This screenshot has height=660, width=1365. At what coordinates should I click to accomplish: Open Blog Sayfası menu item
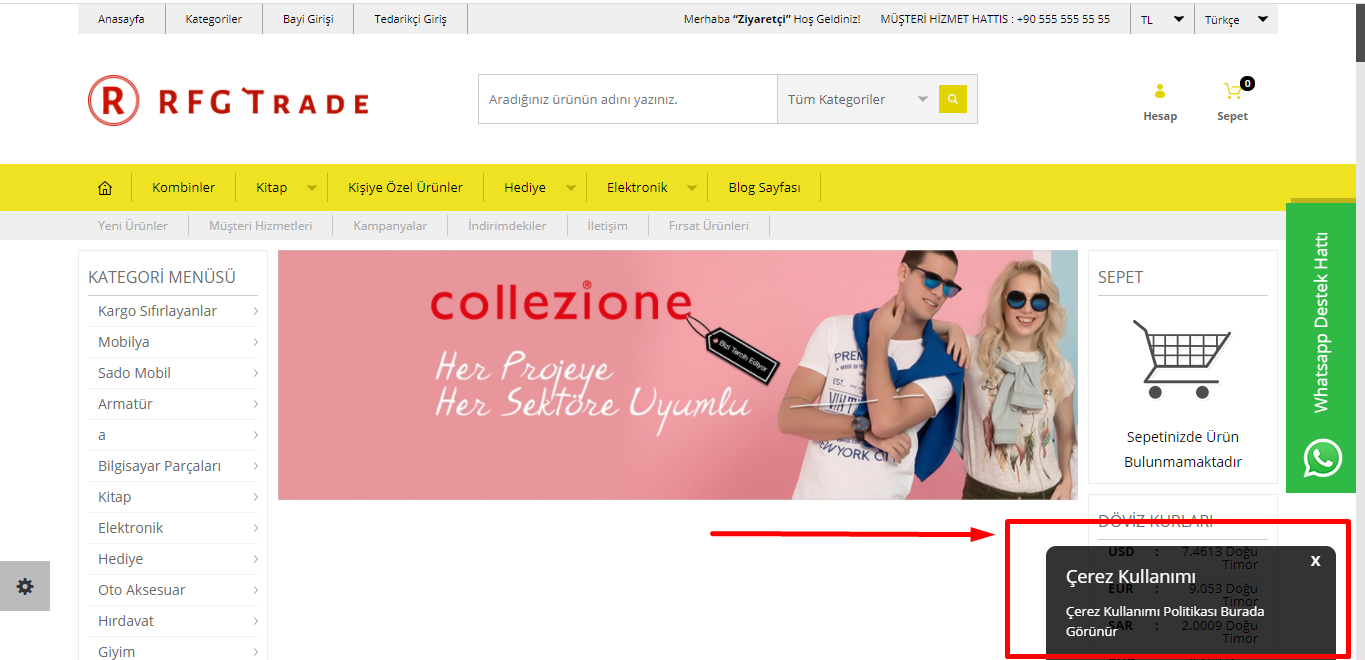(764, 187)
